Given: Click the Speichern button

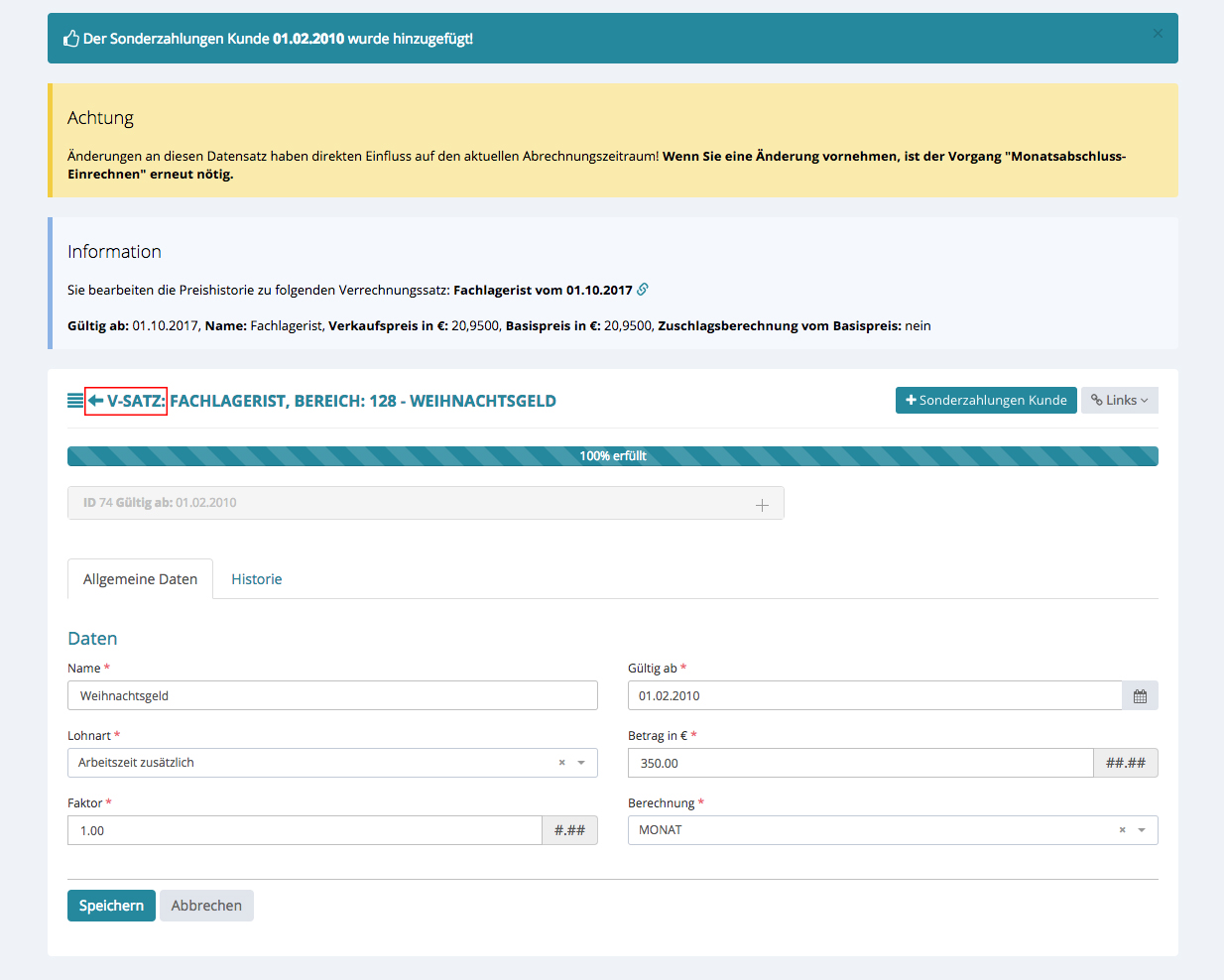Looking at the screenshot, I should [111, 906].
